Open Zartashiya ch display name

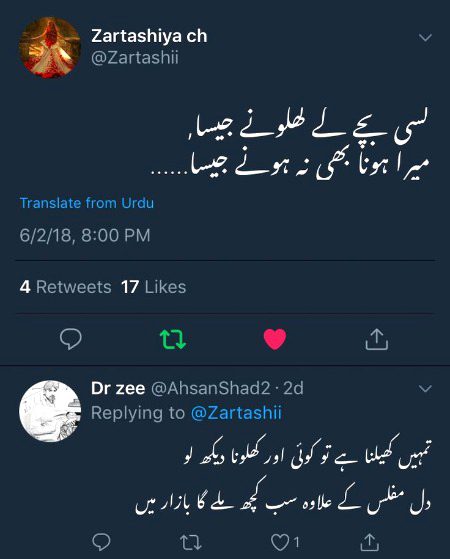[x=149, y=36]
